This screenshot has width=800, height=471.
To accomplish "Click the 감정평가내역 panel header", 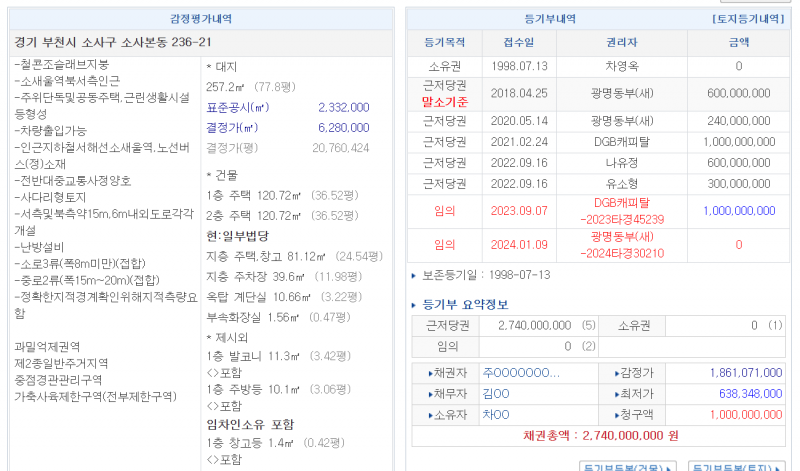I will coord(200,19).
